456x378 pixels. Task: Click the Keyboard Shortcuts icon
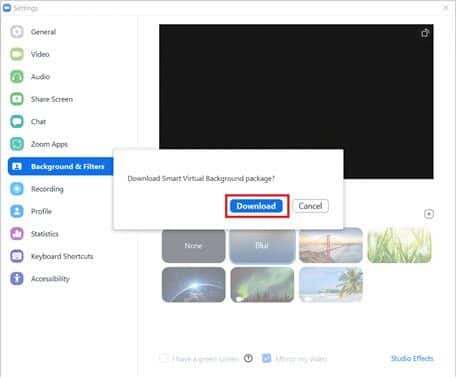coord(17,256)
